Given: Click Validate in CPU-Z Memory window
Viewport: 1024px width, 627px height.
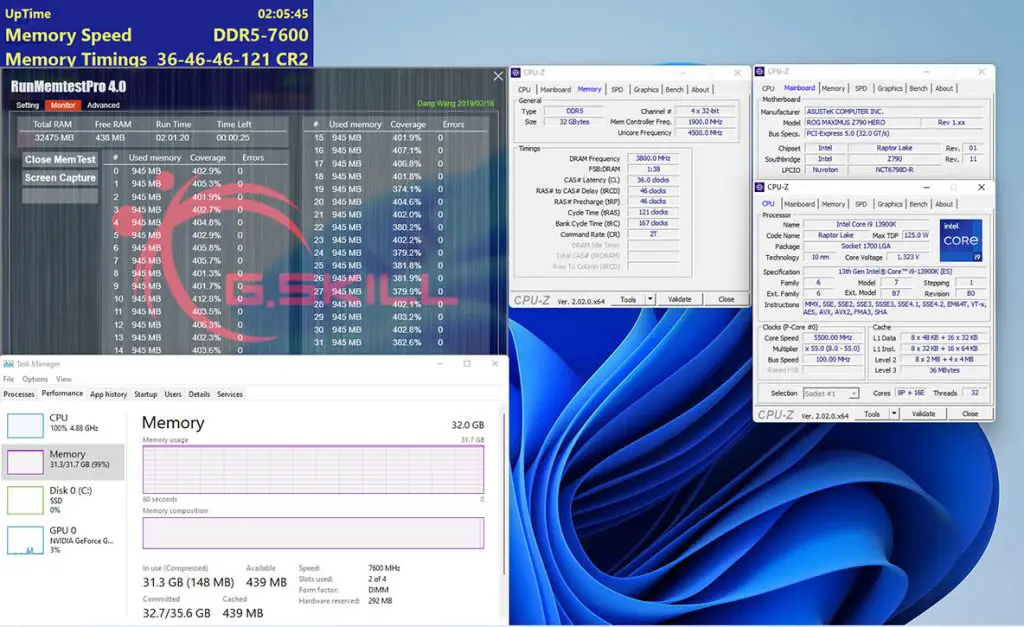Looking at the screenshot, I should (679, 299).
